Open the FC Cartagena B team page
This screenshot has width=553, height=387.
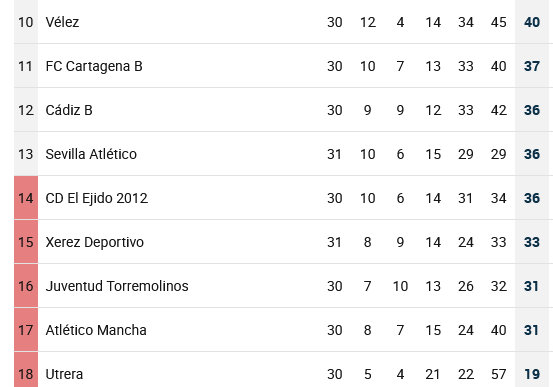point(94,66)
